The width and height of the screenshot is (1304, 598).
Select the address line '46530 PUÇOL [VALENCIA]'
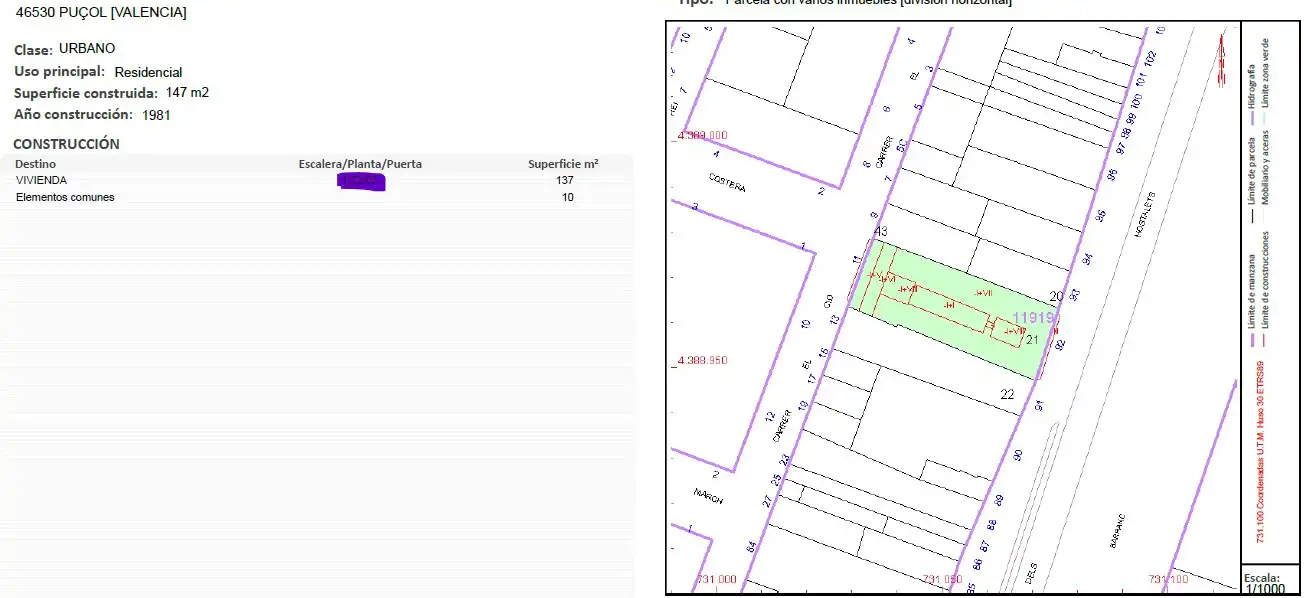(x=101, y=13)
